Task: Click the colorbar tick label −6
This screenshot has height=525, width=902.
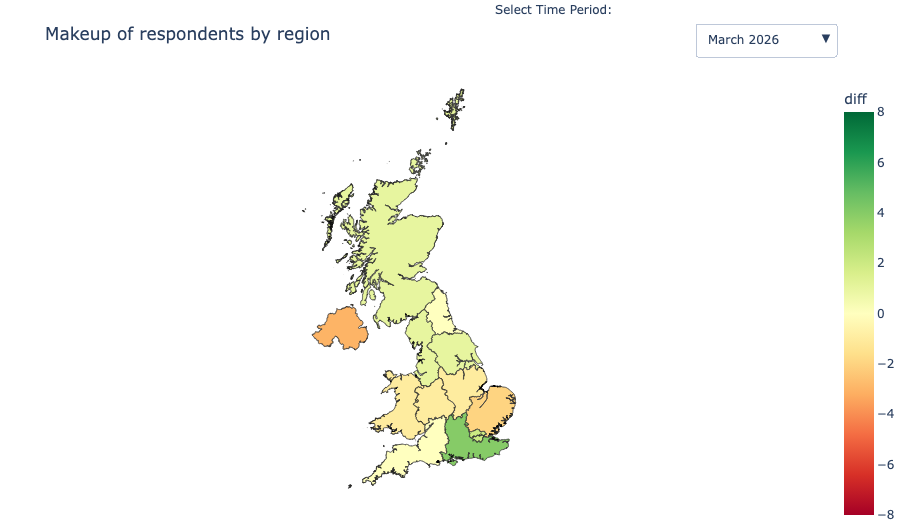Action: click(885, 465)
